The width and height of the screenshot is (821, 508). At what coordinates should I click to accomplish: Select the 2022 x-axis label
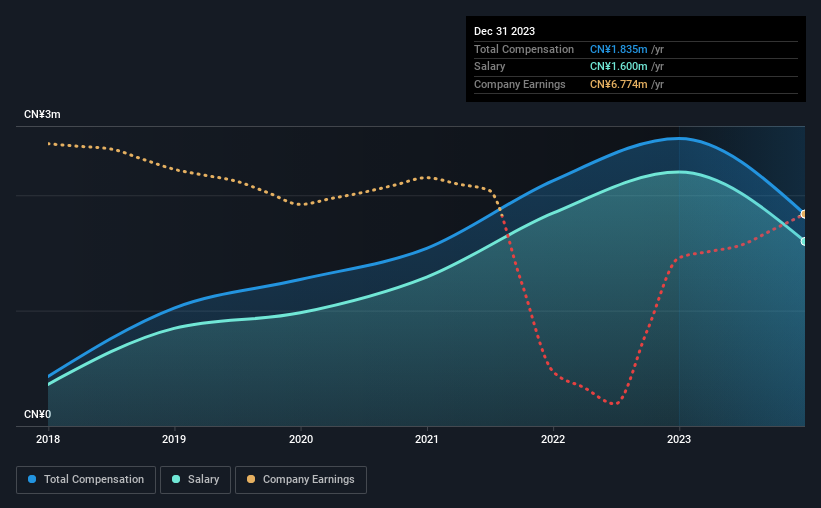point(553,439)
